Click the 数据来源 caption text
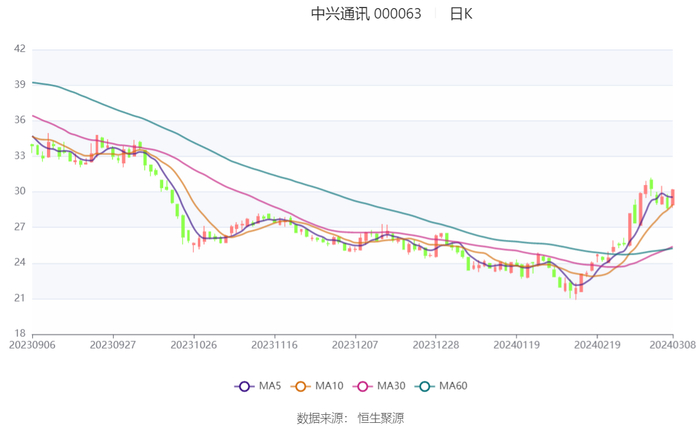 (x=322, y=418)
